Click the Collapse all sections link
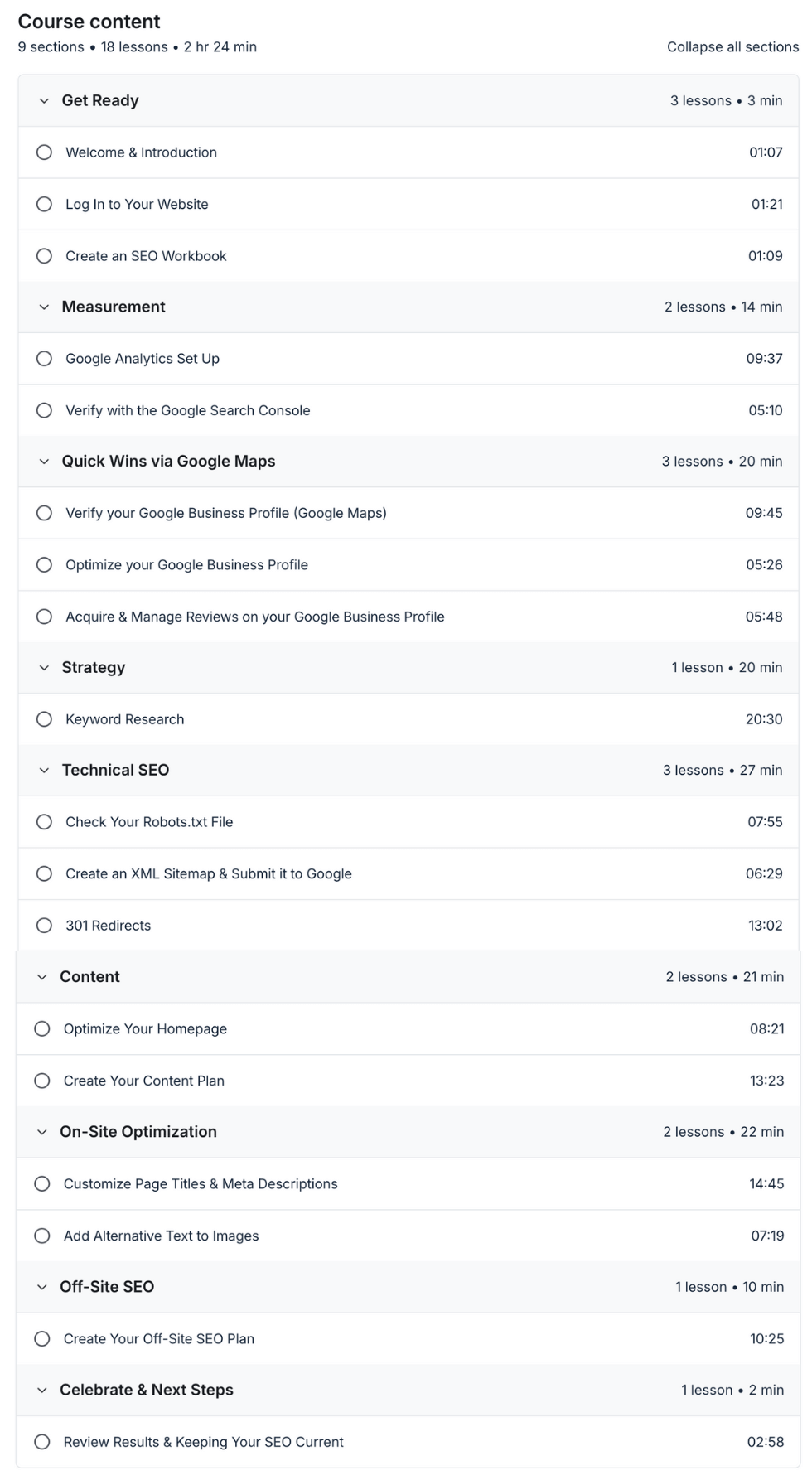812x1480 pixels. coord(732,47)
